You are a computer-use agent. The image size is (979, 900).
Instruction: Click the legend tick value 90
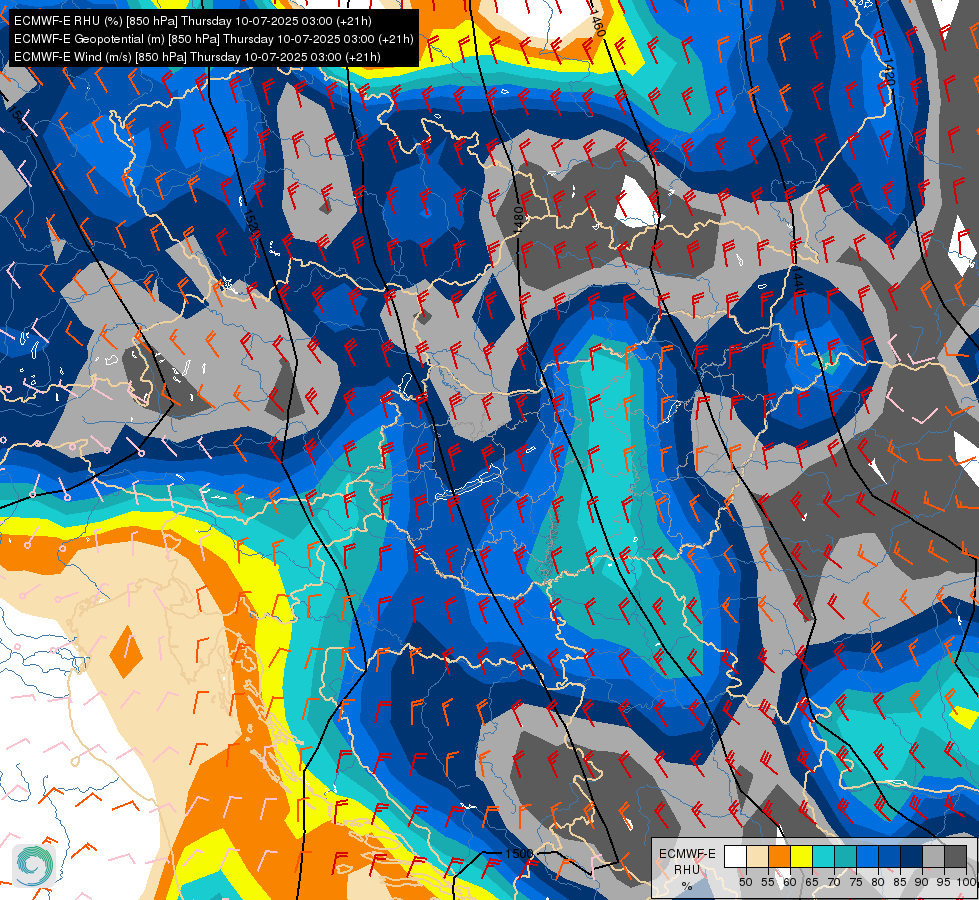tap(922, 882)
